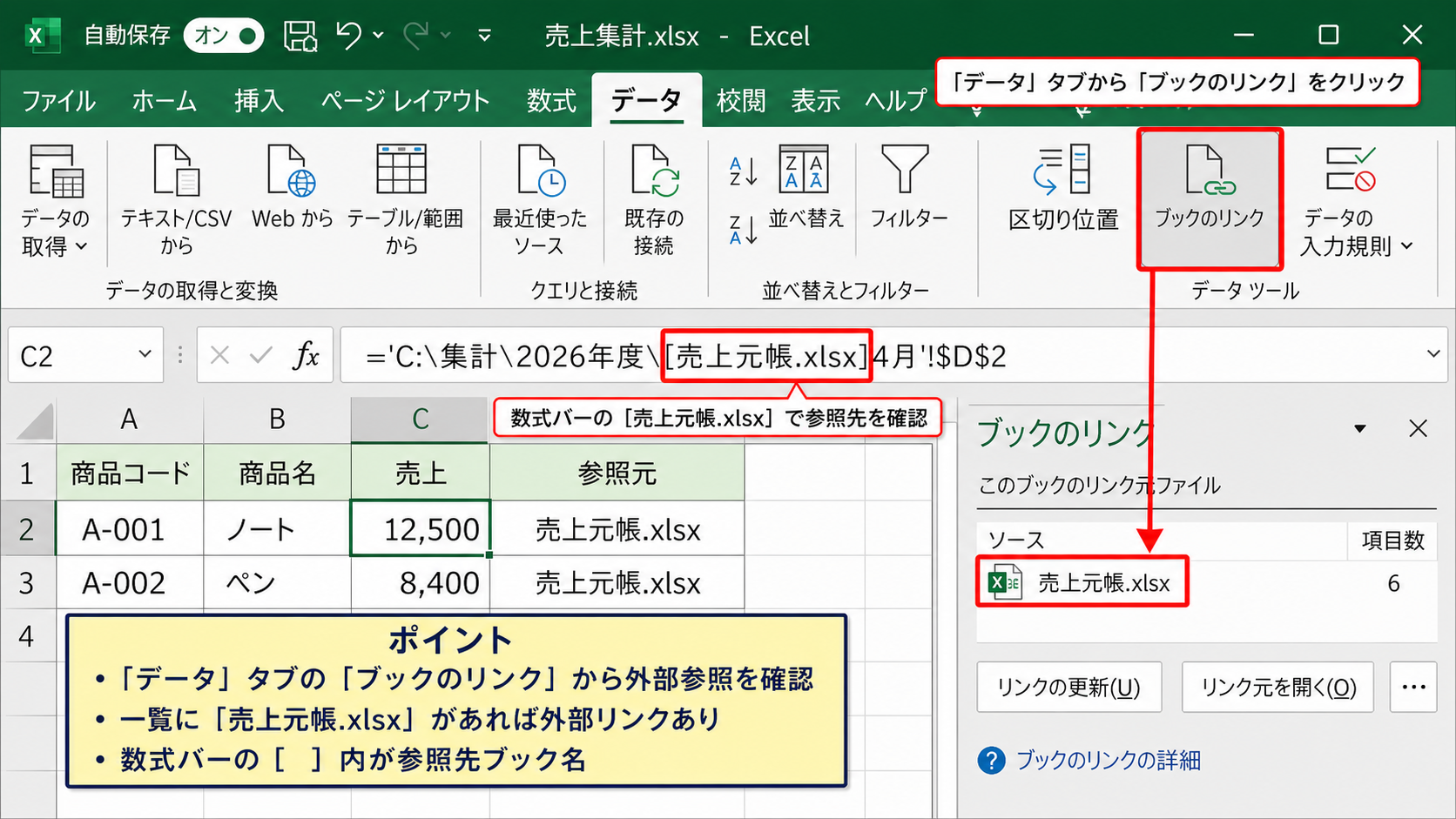
Task: Select the データ tab
Action: pos(646,101)
